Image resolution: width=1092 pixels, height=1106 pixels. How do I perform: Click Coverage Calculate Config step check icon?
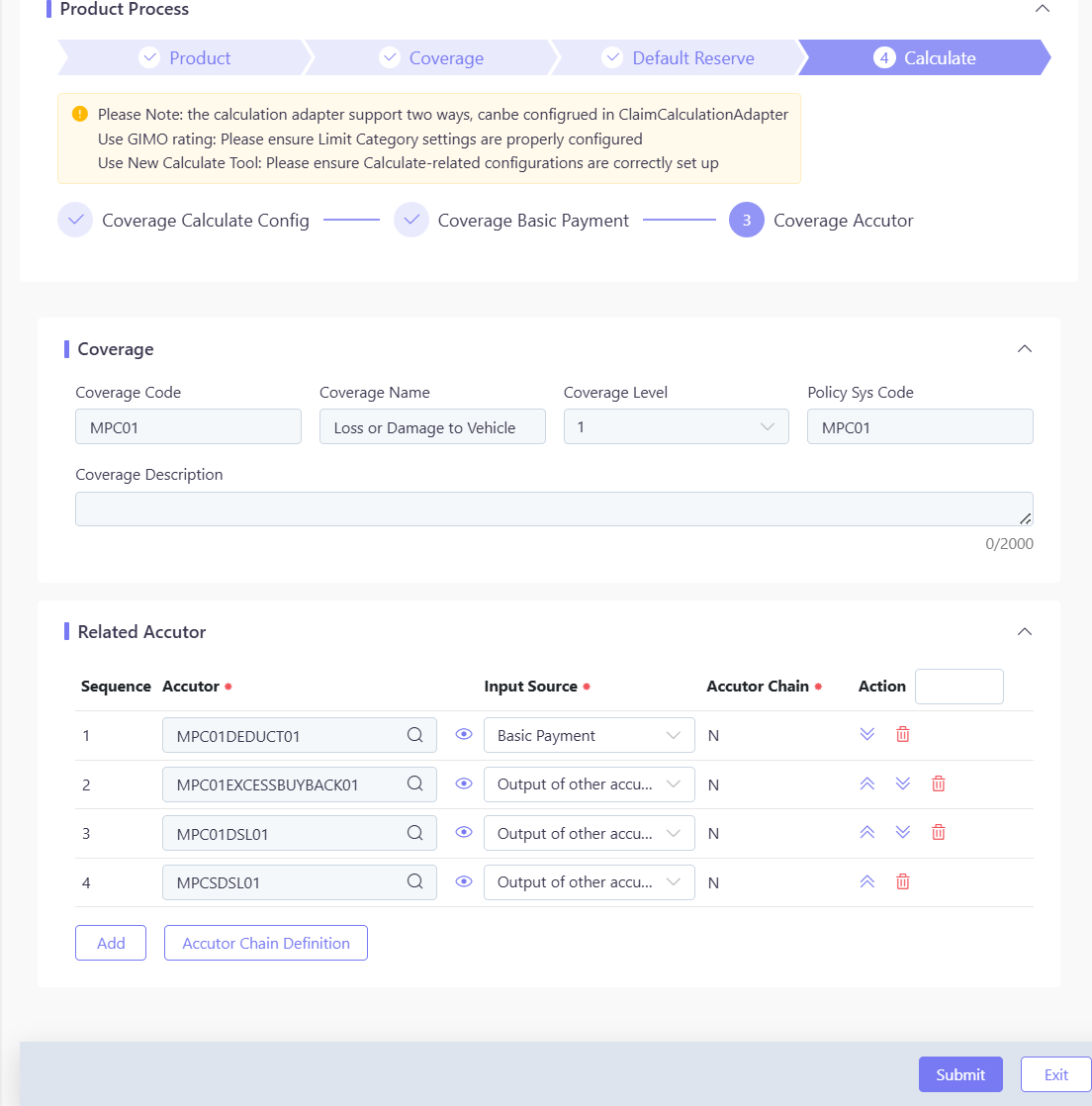point(75,220)
